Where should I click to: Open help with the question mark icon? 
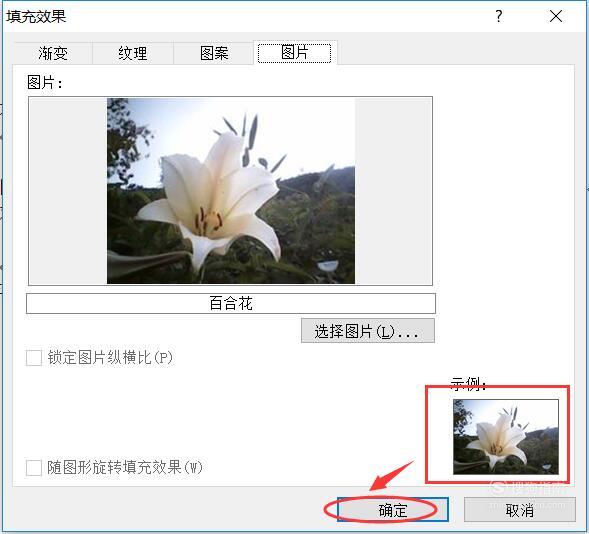pos(498,16)
